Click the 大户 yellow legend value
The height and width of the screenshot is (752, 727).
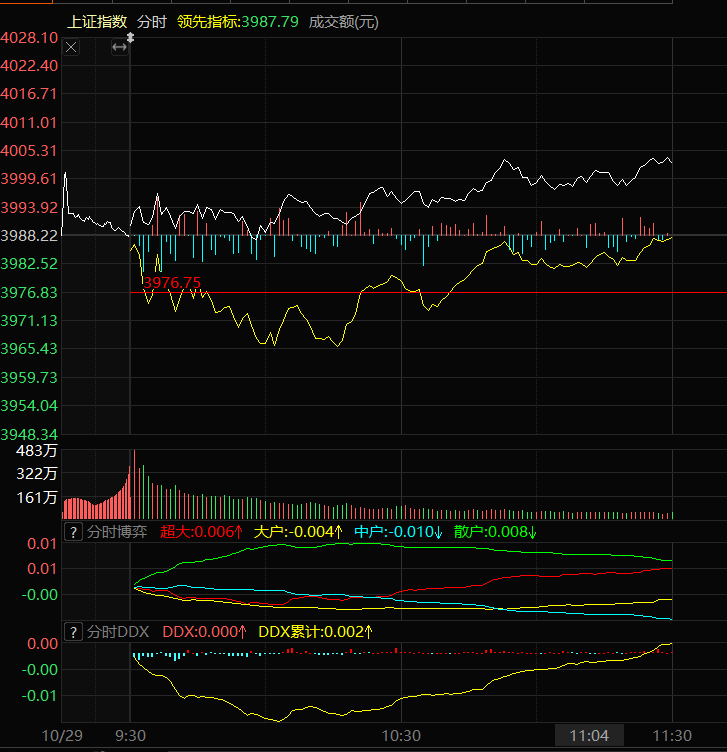[x=299, y=532]
